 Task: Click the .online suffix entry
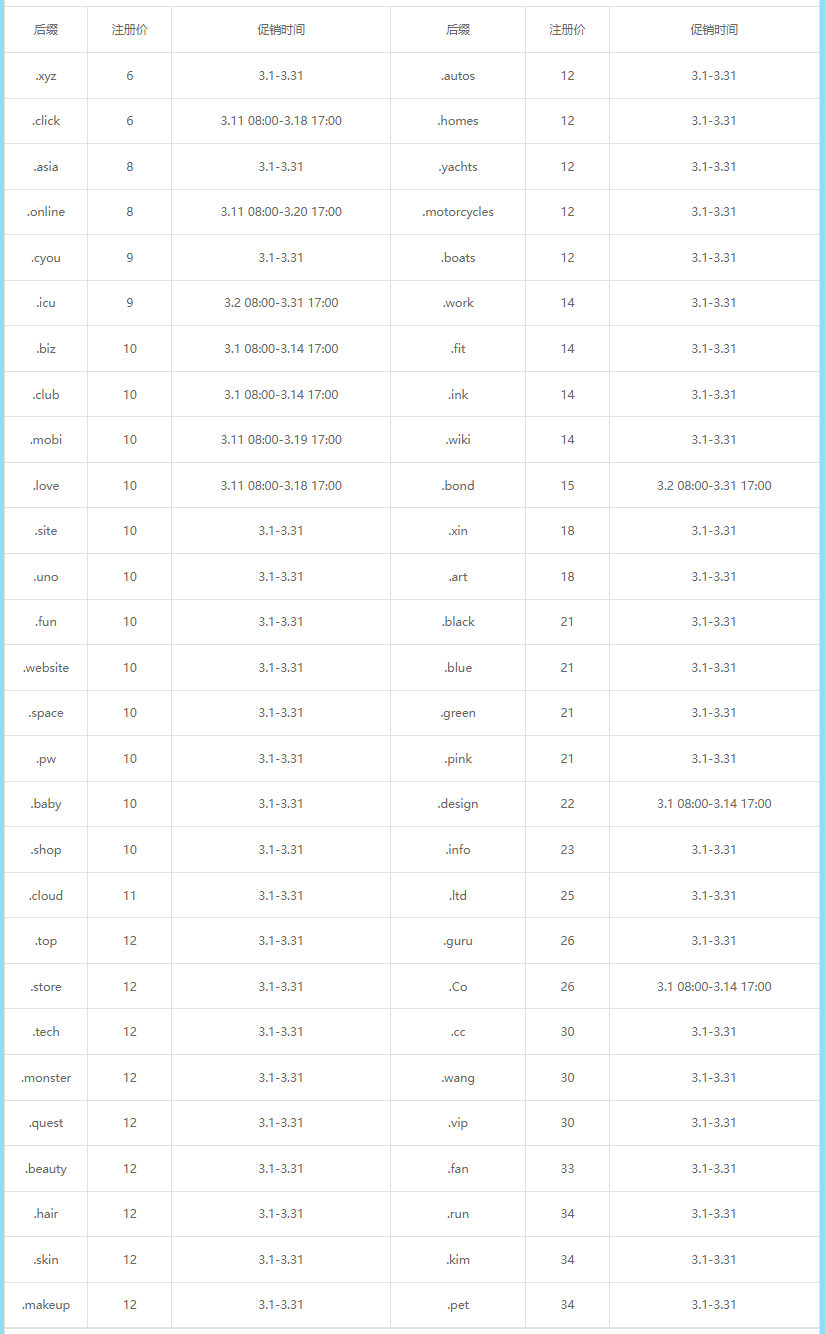coord(46,212)
